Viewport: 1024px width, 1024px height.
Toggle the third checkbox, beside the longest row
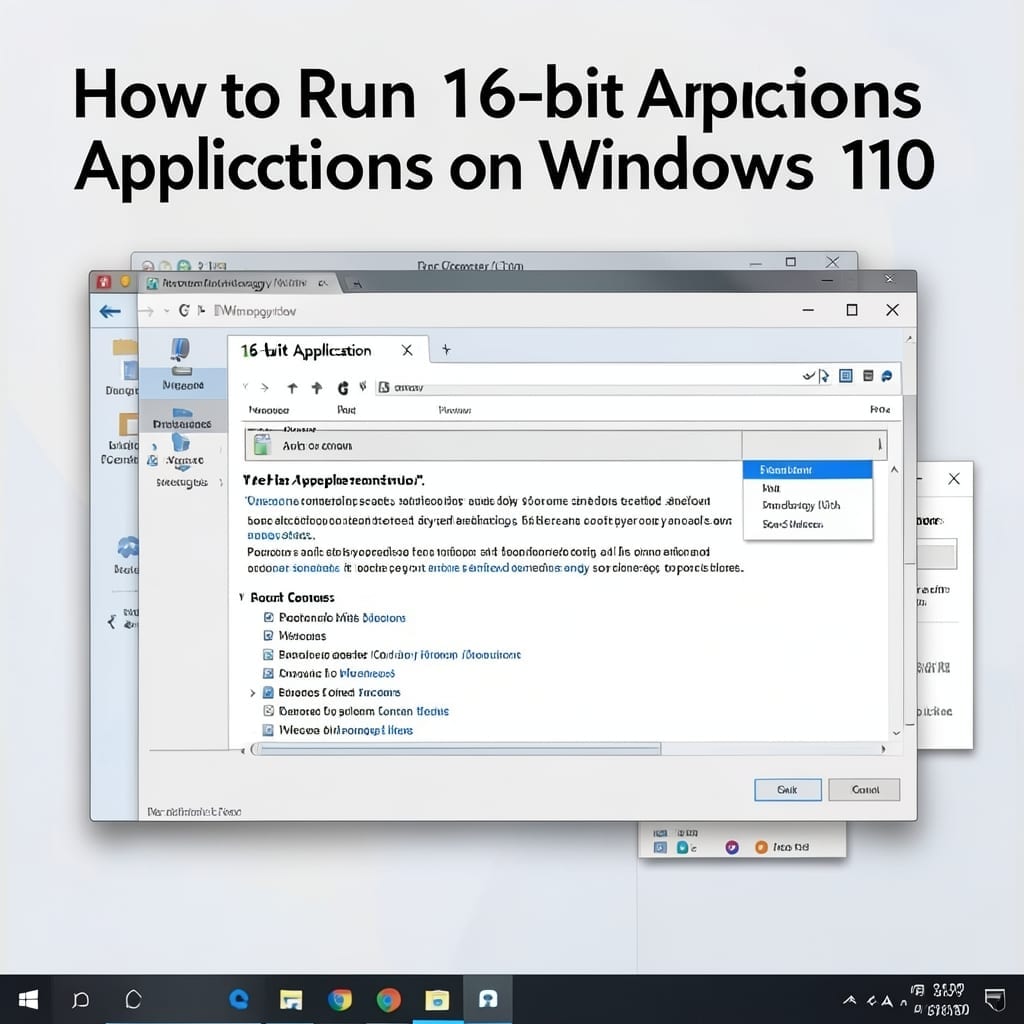coord(268,654)
